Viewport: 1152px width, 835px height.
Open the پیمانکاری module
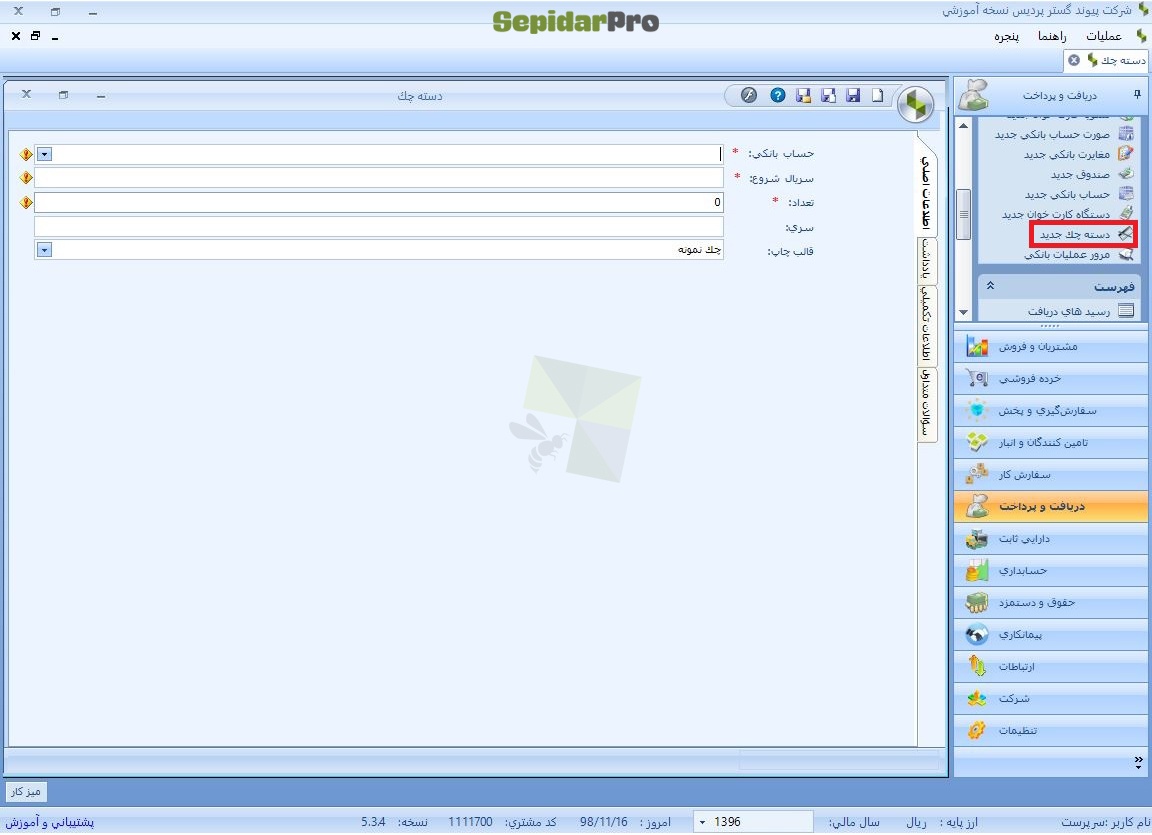[x=1051, y=635]
